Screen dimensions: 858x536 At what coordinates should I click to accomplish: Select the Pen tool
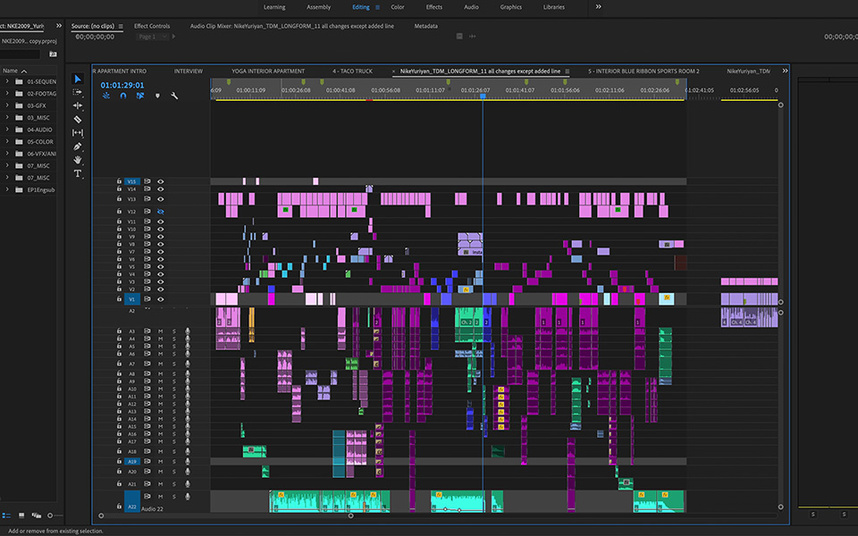click(78, 146)
